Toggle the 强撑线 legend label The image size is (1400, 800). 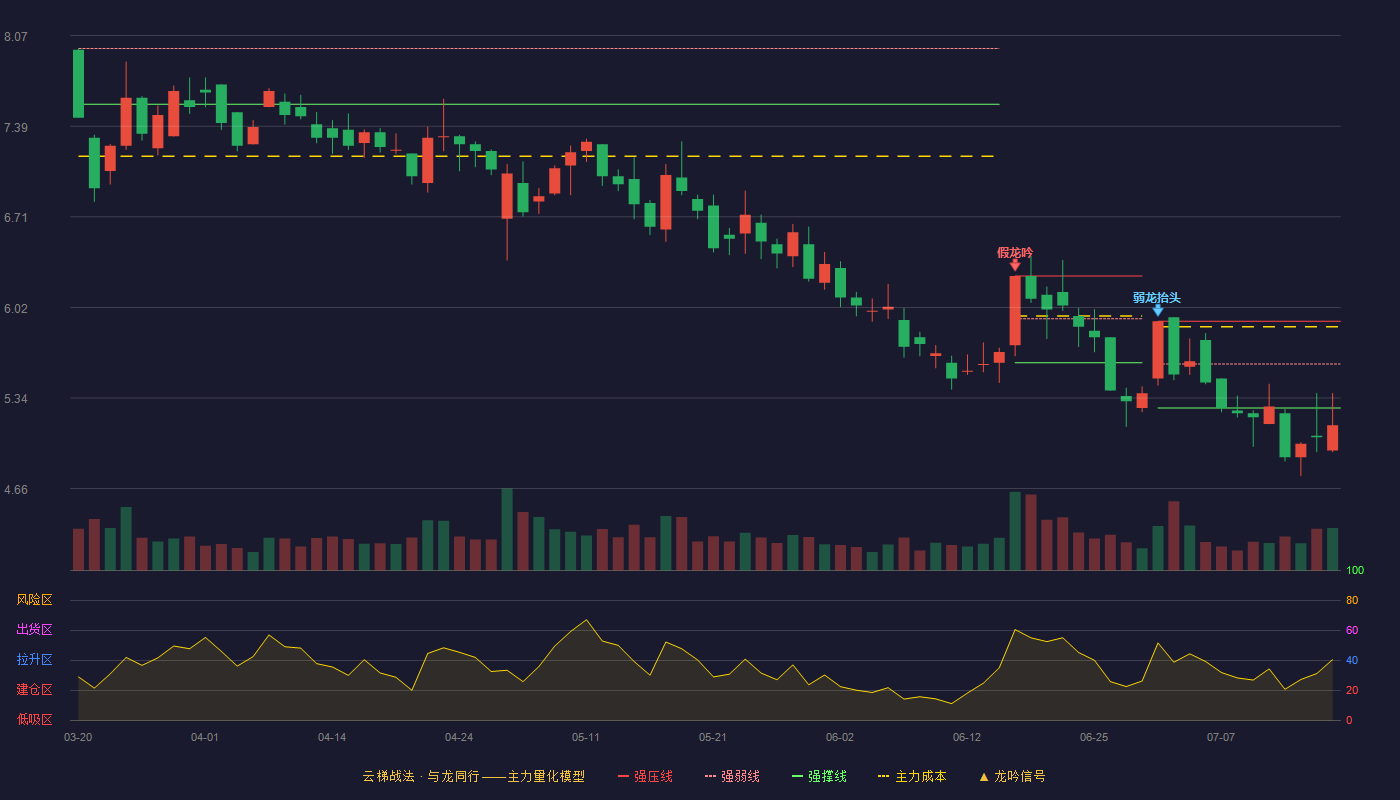click(827, 777)
